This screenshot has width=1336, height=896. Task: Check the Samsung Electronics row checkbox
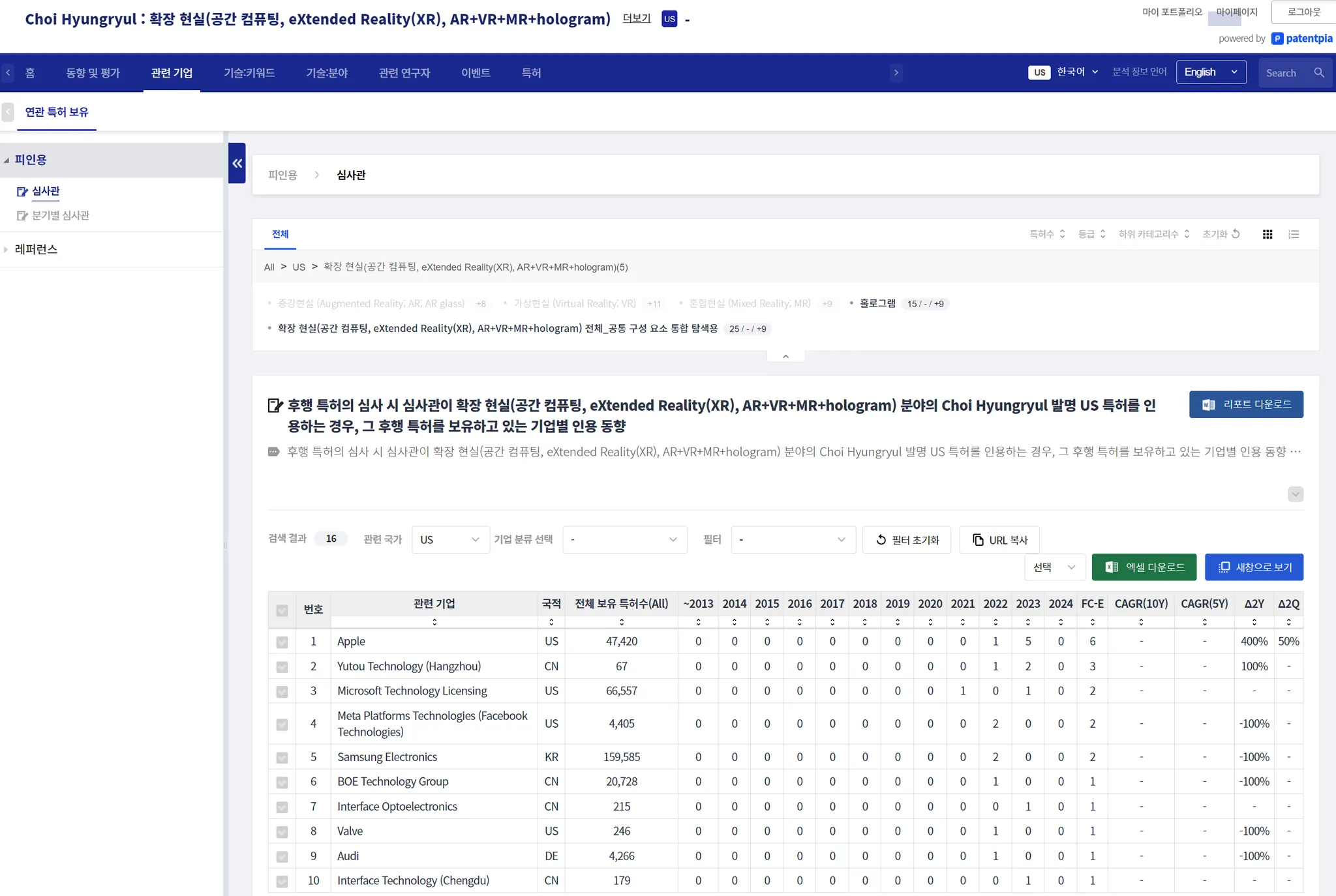click(282, 758)
